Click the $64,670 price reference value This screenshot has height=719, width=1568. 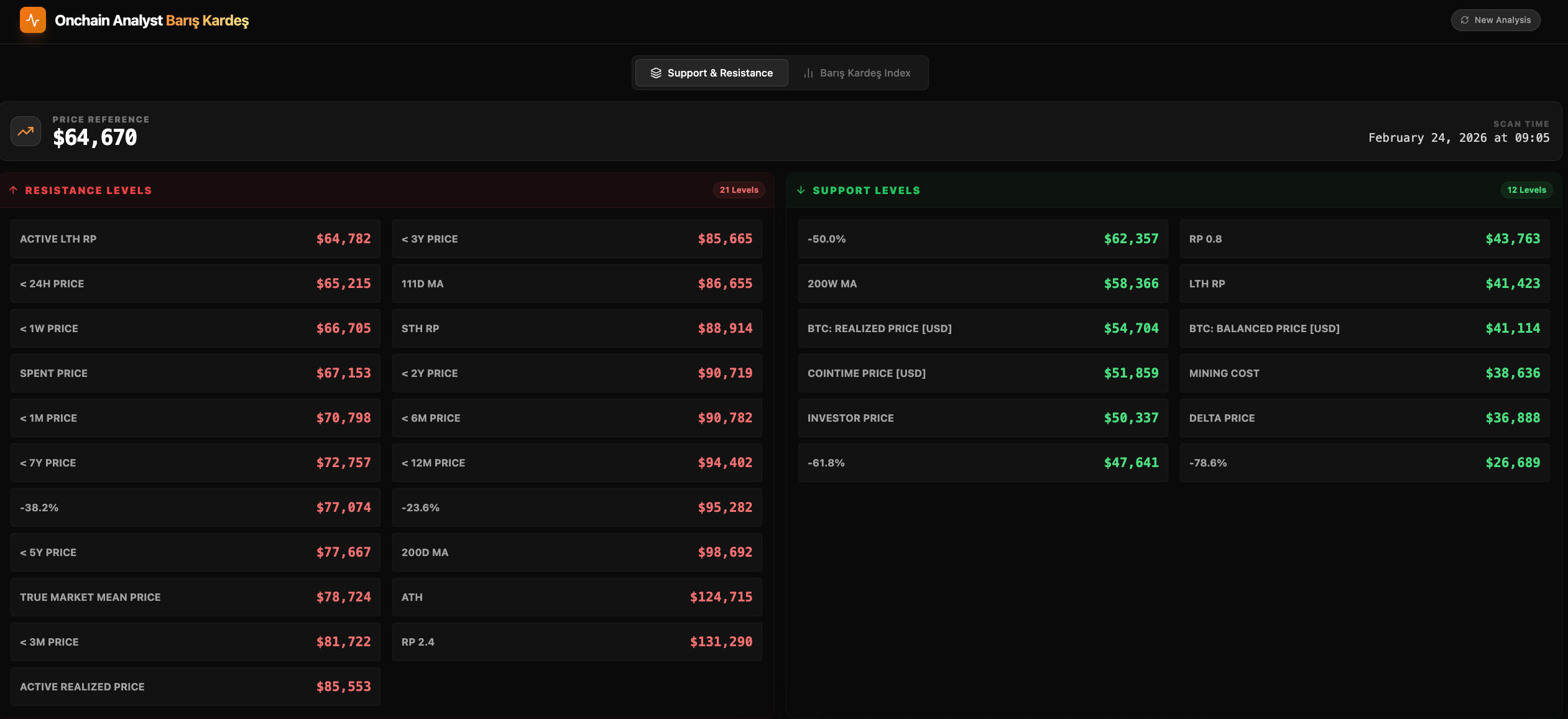coord(95,137)
